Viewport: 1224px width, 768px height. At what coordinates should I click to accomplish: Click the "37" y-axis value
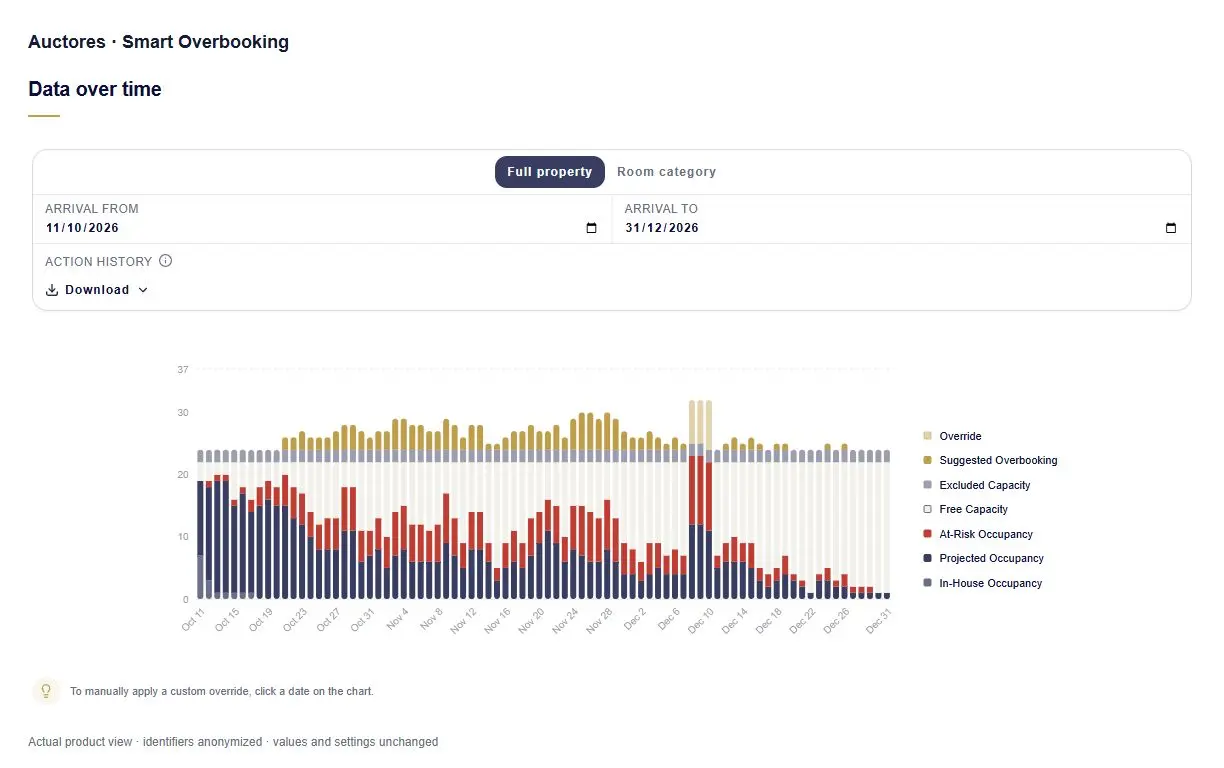point(182,370)
